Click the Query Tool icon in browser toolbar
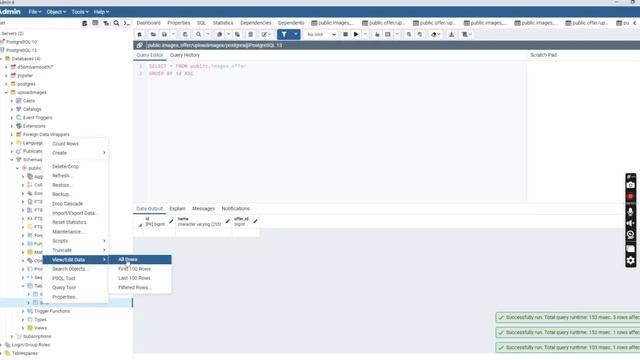640x360 pixels. (x=84, y=23)
